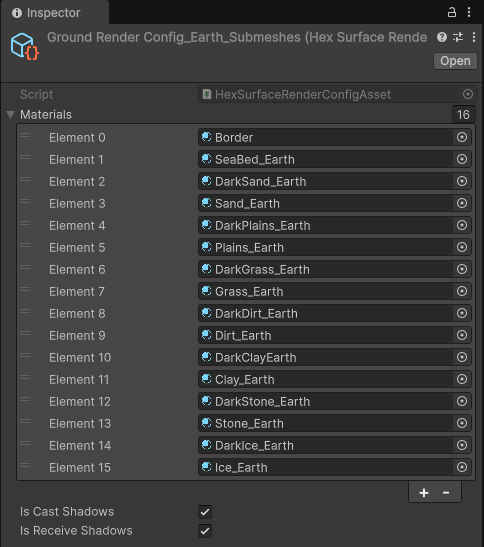Open object picker for Ice_Earth material

click(462, 467)
